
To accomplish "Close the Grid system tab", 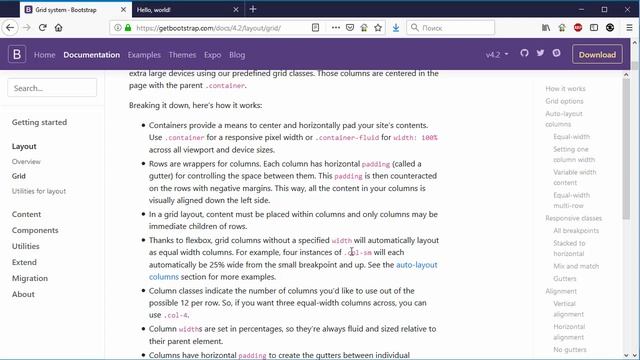I will [123, 9].
